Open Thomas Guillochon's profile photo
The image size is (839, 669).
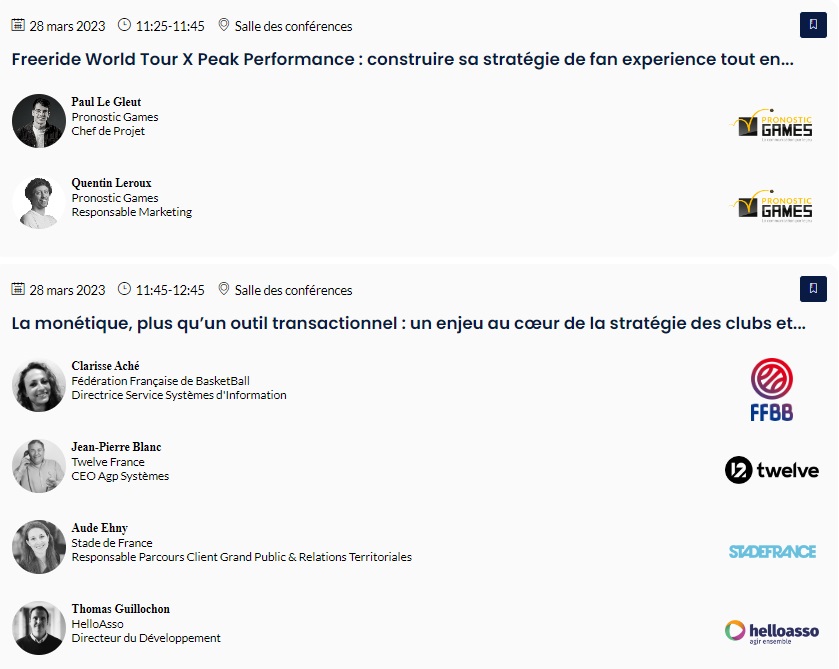click(x=39, y=628)
